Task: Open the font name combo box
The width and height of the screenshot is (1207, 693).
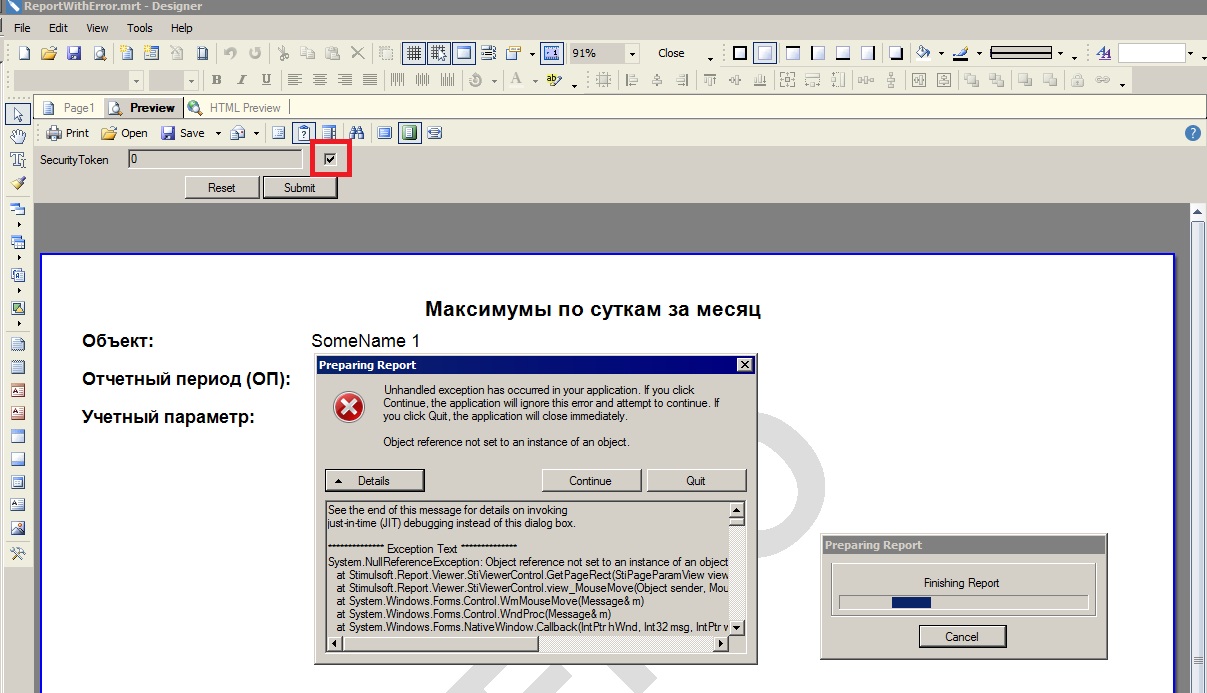Action: pos(136,80)
